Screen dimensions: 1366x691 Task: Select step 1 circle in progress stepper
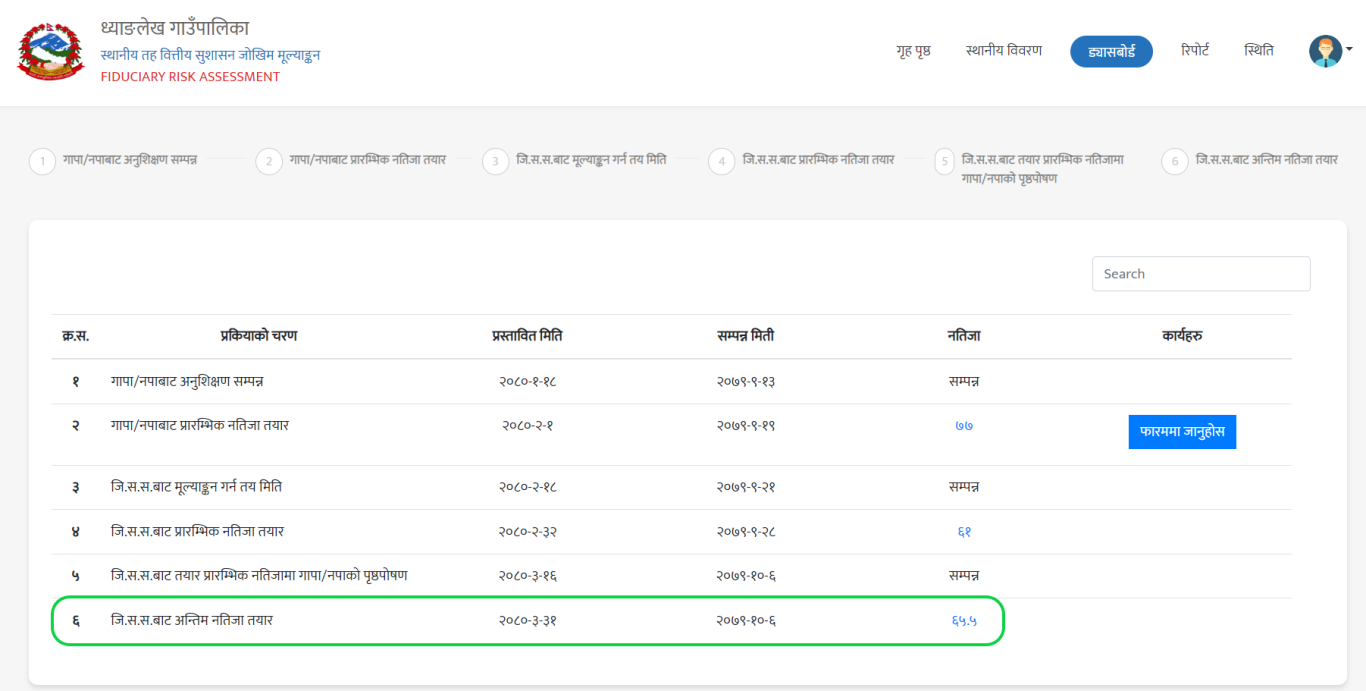(x=42, y=162)
